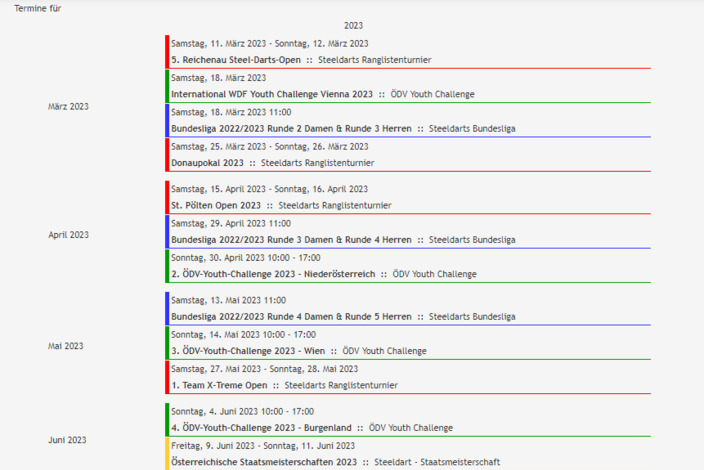
Task: Select the date Samstag, 13. Mai 2023 11:00
Action: (228, 300)
